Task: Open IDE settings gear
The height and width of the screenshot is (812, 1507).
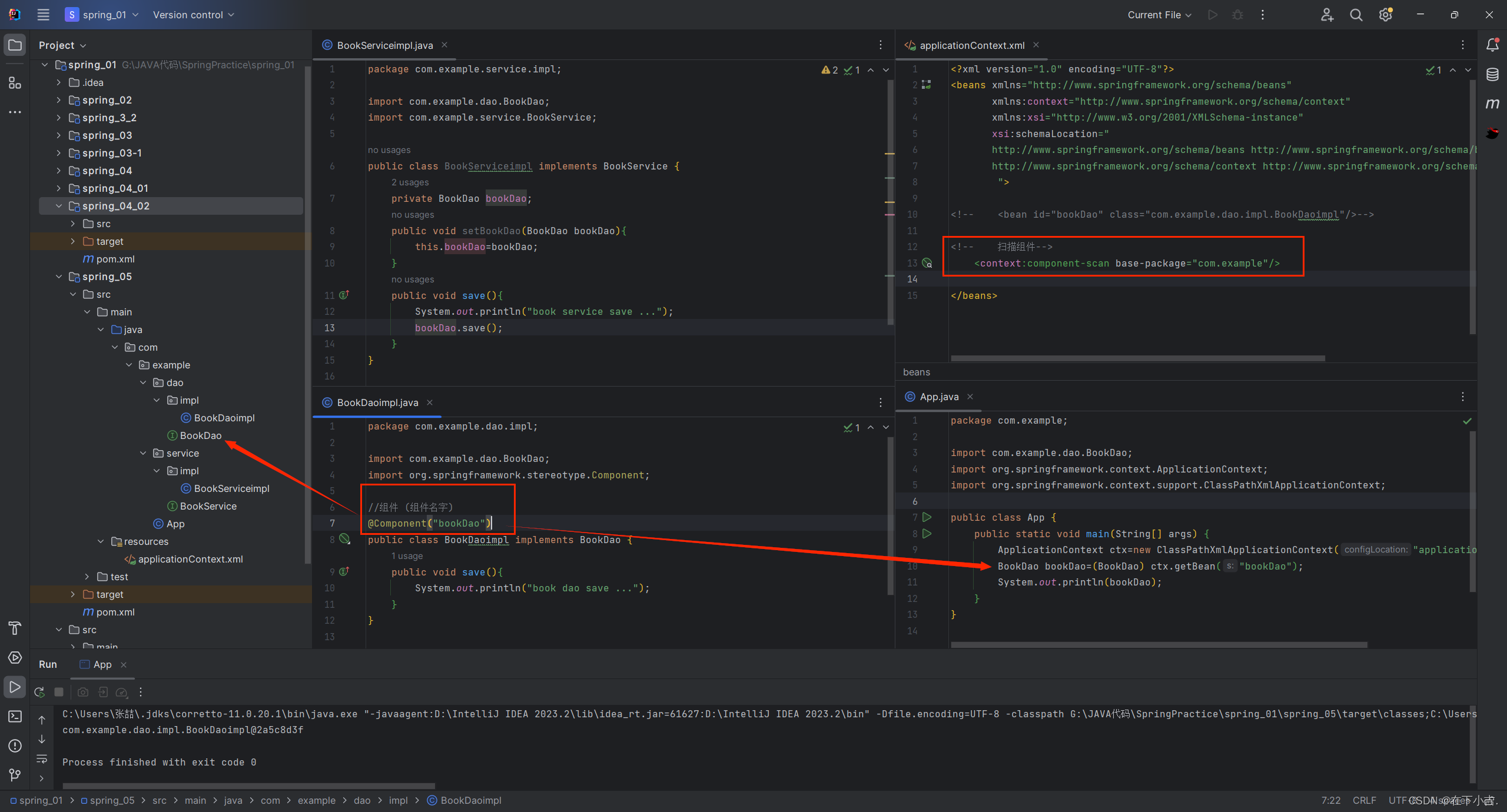Action: click(x=1386, y=15)
